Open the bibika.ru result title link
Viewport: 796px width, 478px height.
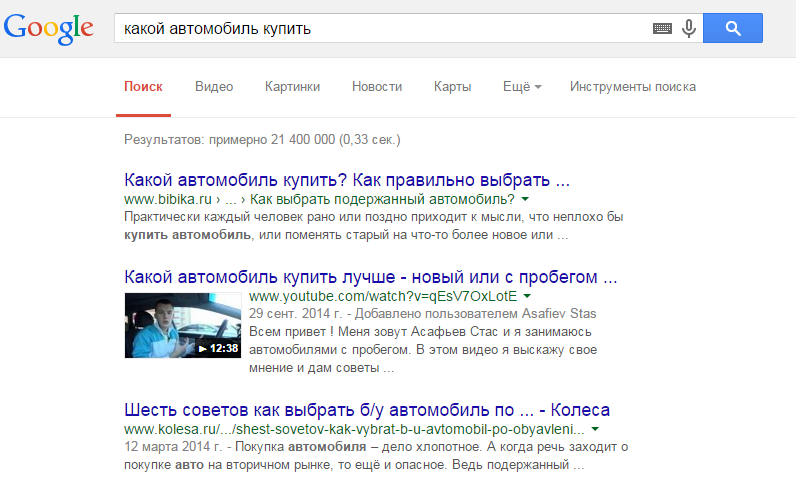(x=347, y=180)
